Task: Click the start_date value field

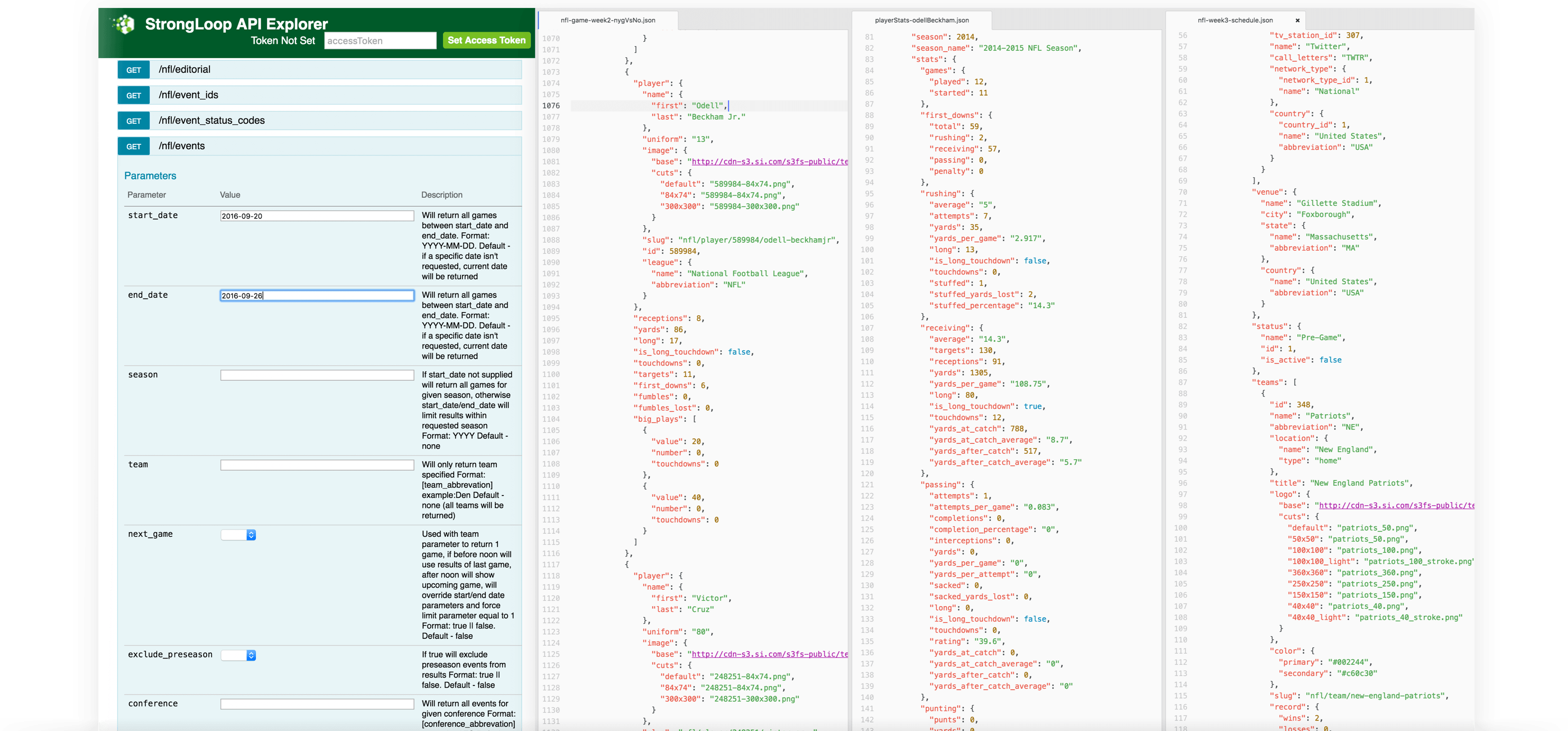Action: coord(317,216)
